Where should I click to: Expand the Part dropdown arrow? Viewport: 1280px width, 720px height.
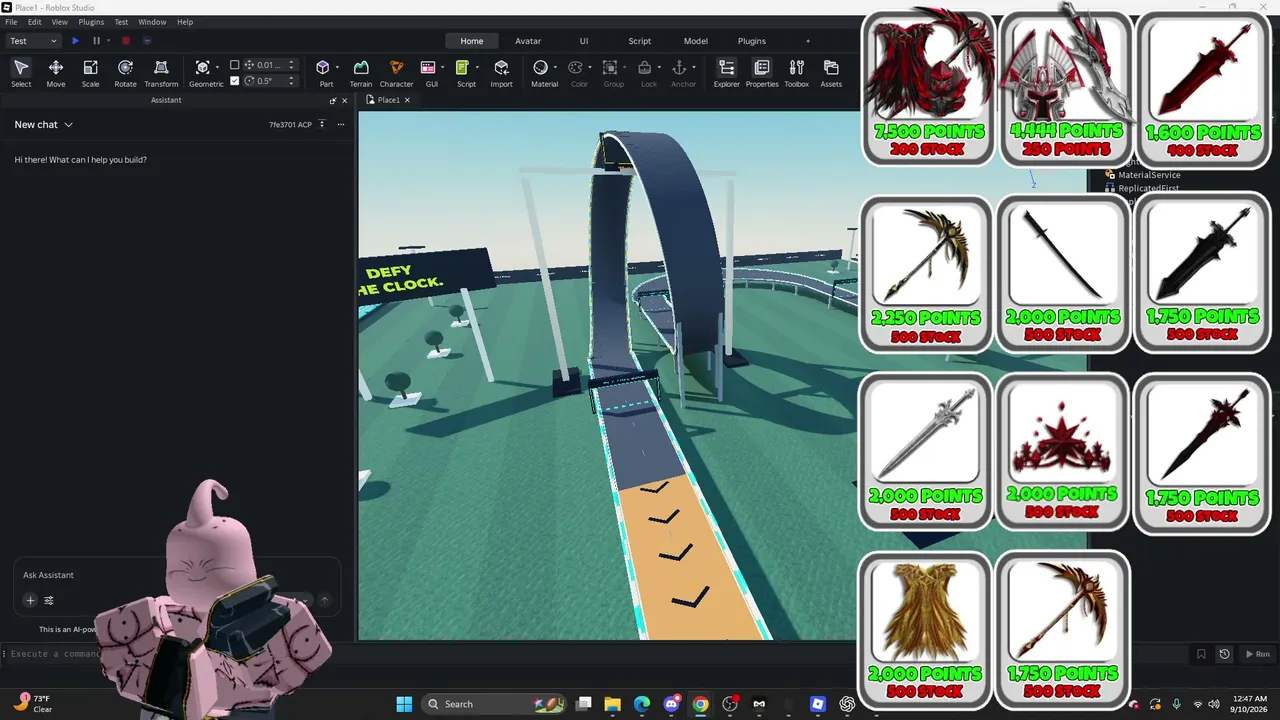click(337, 68)
